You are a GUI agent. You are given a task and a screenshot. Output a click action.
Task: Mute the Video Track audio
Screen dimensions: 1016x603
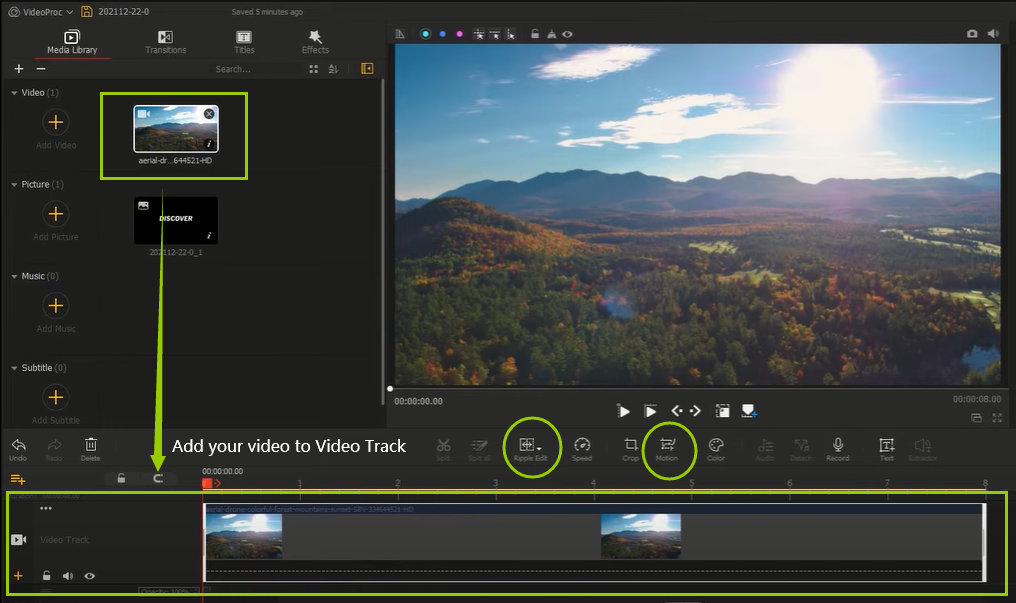(68, 576)
